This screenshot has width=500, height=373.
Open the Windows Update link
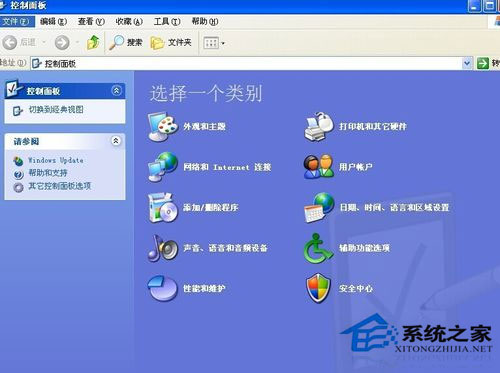click(56, 160)
